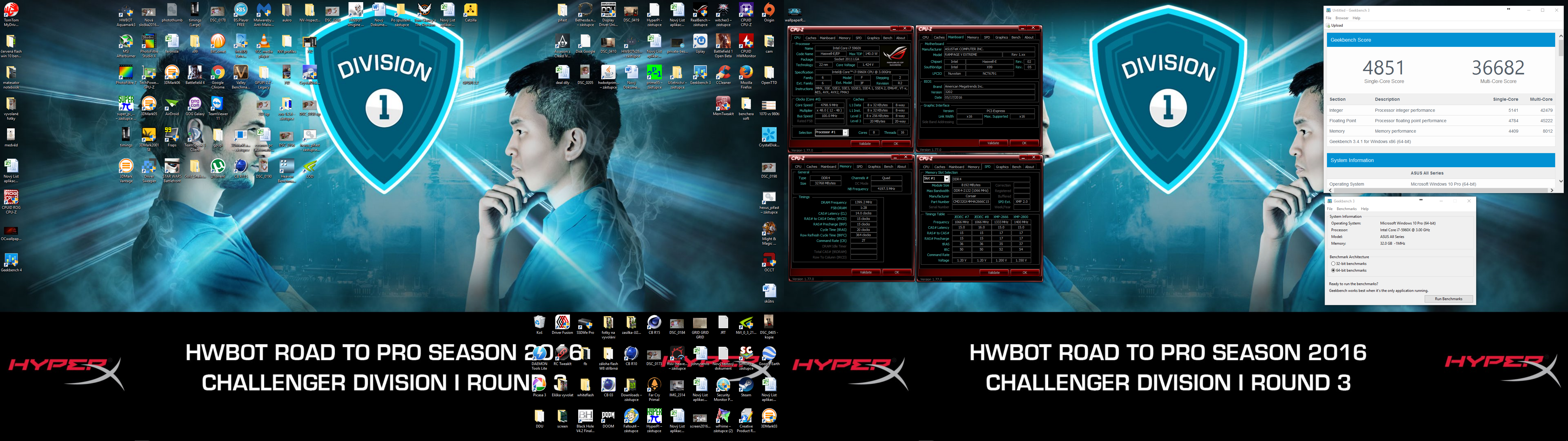1568x441 pixels.
Task: Select the Display Driver Uninstaller icon
Action: 608,15
